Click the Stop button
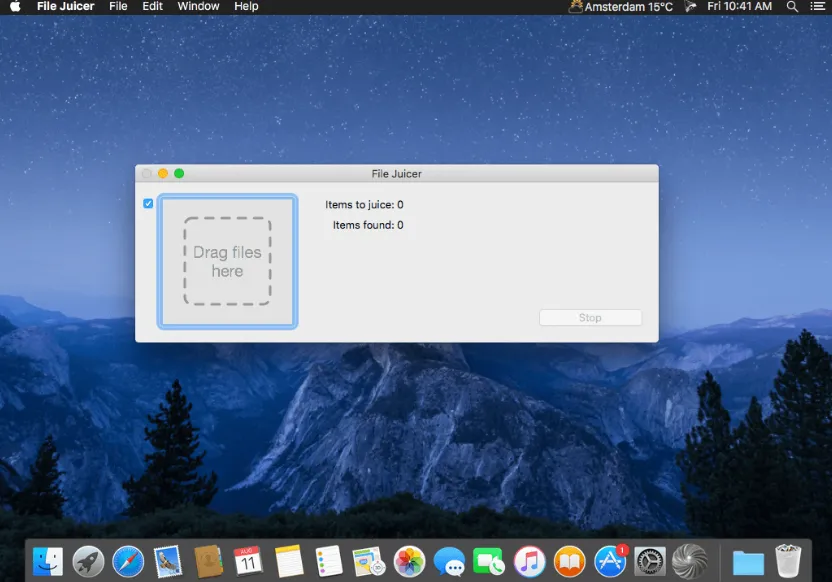 point(590,317)
